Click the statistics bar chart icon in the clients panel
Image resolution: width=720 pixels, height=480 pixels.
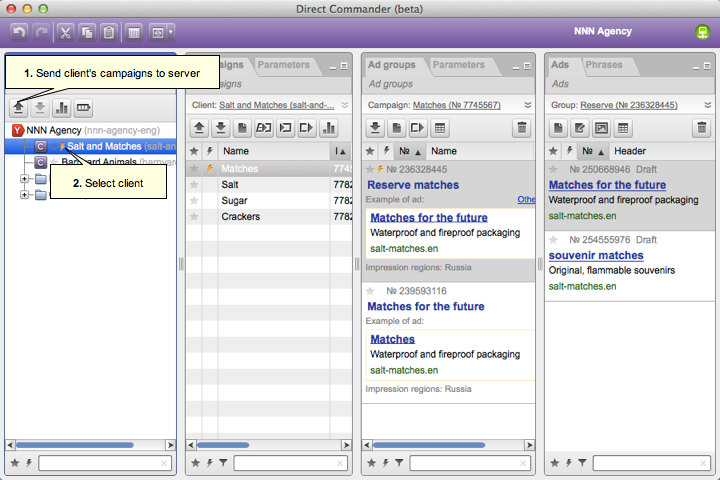(62, 108)
